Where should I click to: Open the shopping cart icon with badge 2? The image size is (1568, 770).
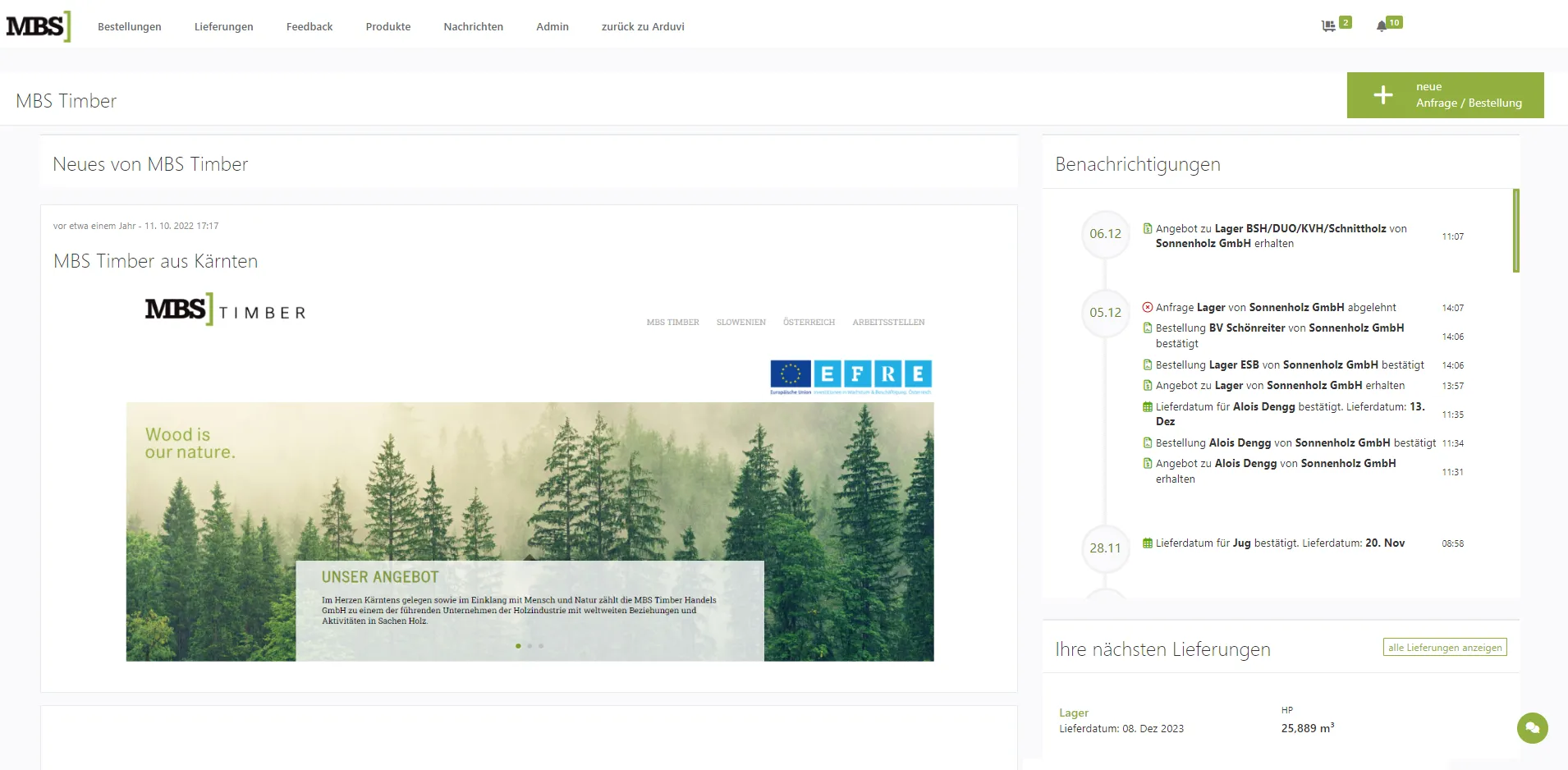coord(1328,26)
